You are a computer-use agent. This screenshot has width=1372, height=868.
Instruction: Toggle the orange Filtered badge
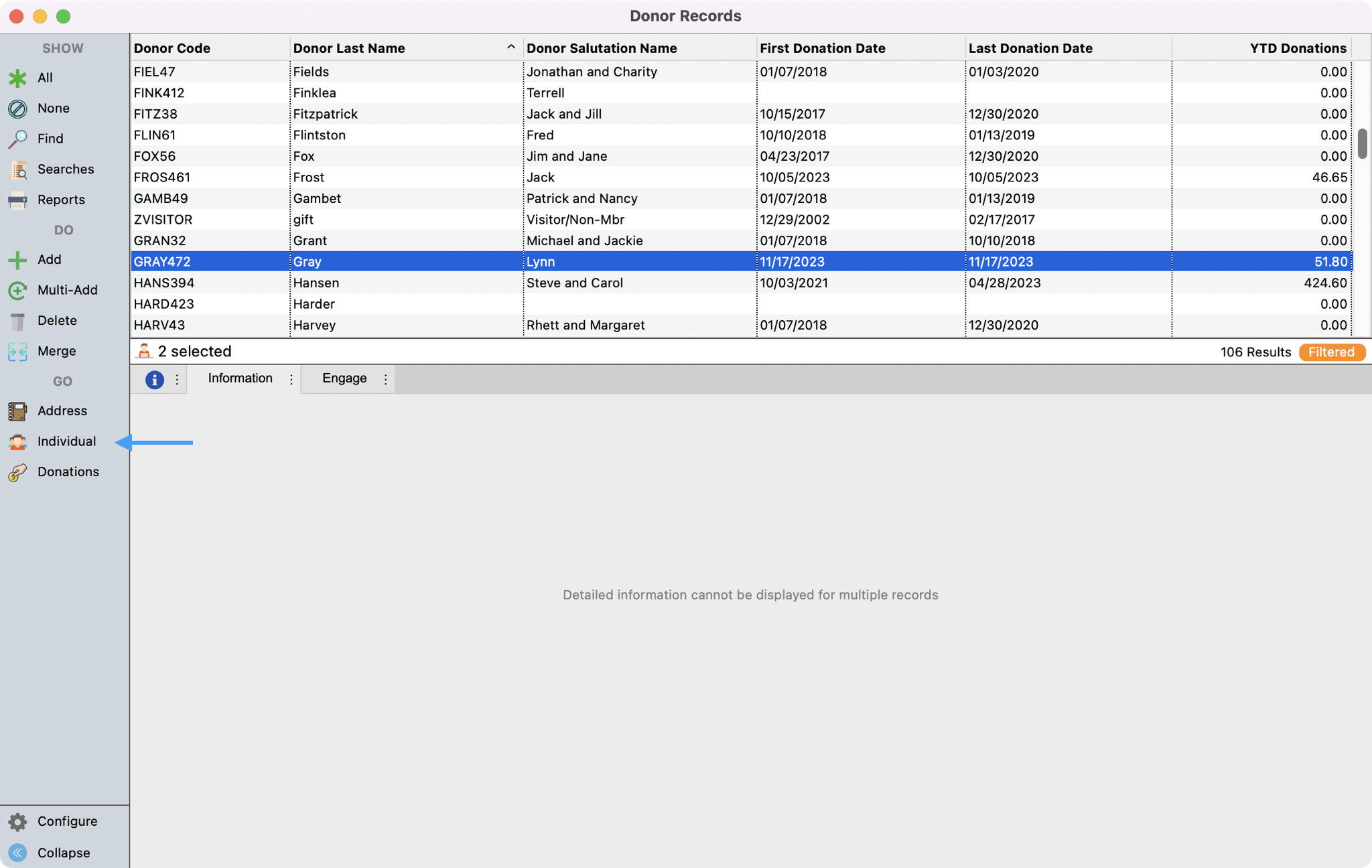point(1331,352)
